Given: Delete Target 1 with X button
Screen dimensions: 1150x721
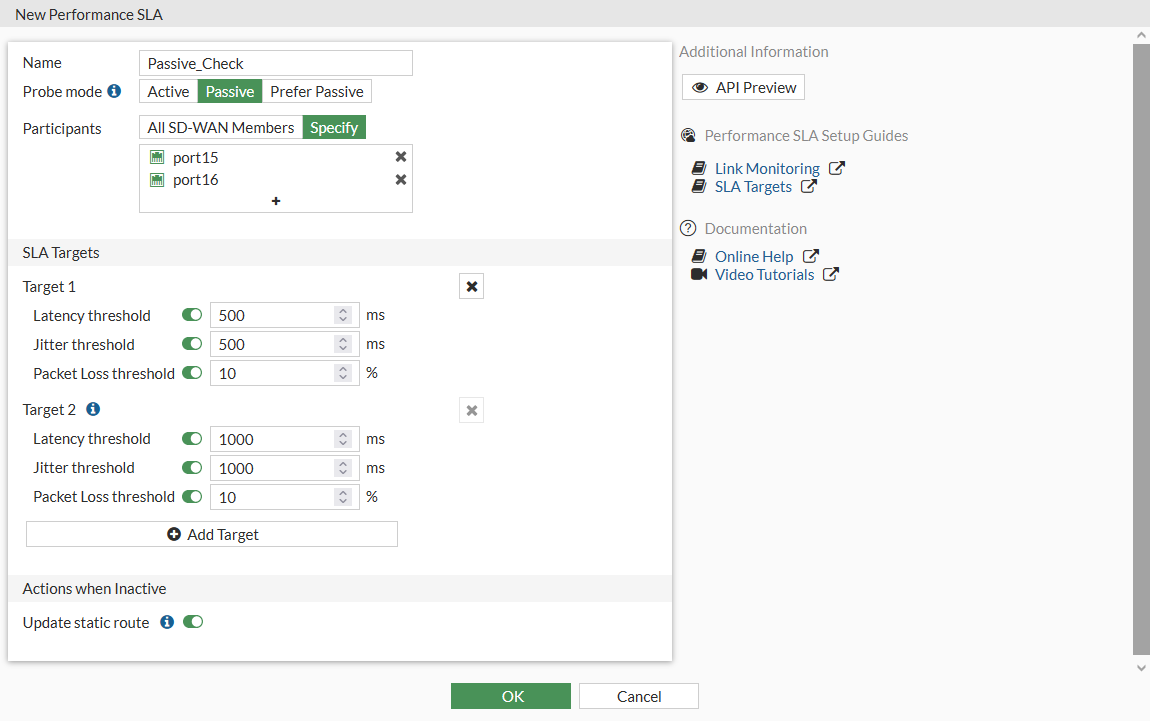Looking at the screenshot, I should coord(472,287).
